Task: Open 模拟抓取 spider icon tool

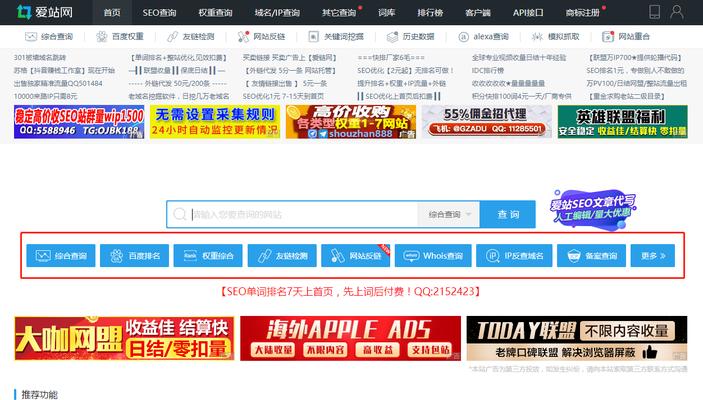Action: pyautogui.click(x=555, y=37)
